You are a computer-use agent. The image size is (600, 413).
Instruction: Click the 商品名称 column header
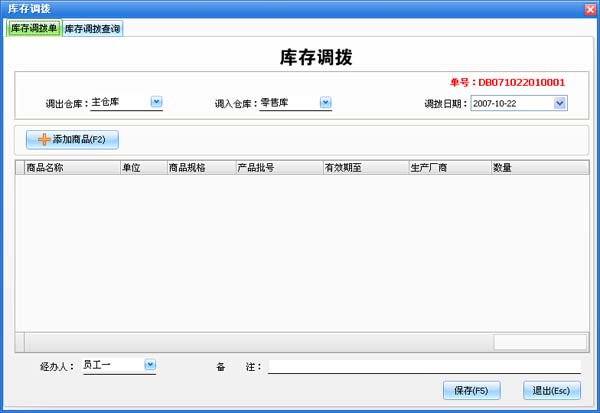(x=70, y=168)
